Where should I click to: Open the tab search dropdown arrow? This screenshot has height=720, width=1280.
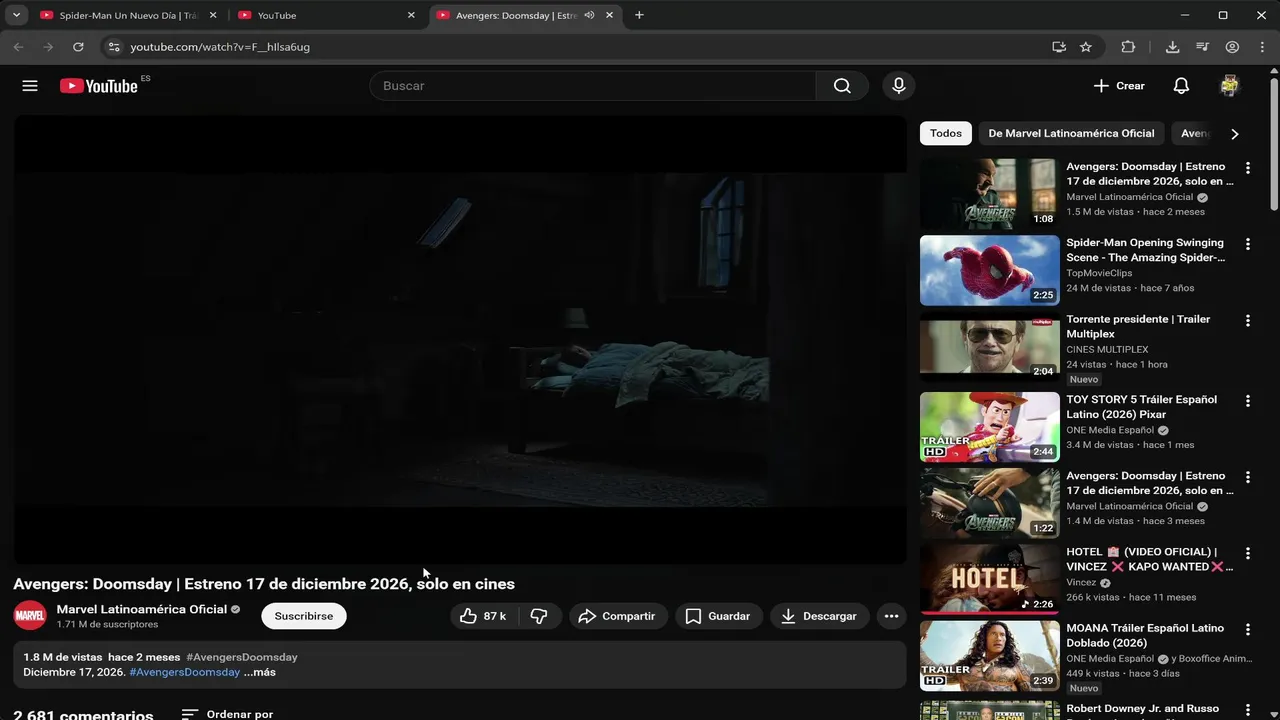click(16, 15)
